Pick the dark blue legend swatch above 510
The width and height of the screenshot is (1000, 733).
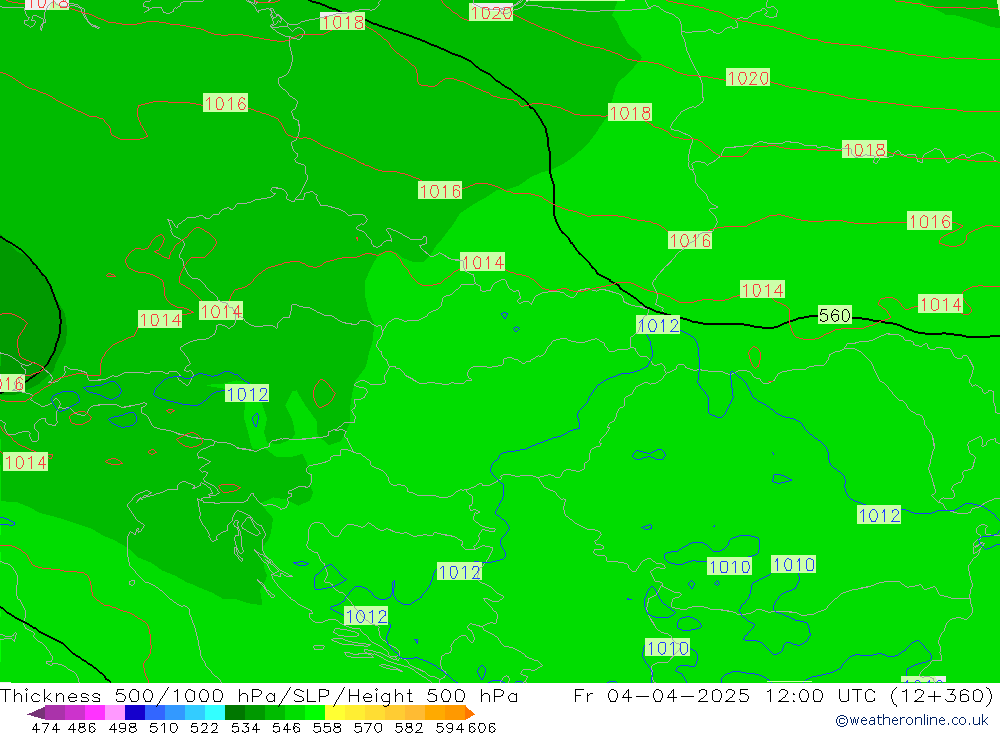[x=135, y=713]
